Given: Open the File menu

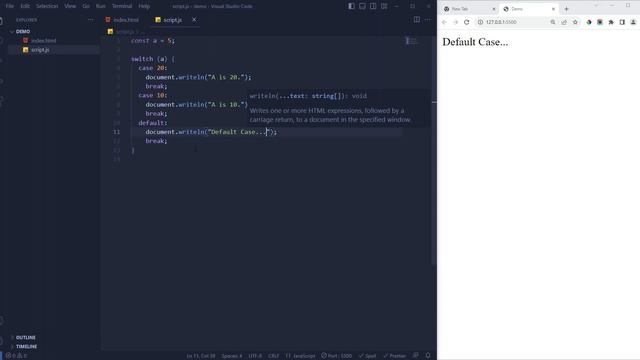Looking at the screenshot, I should click(10, 6).
